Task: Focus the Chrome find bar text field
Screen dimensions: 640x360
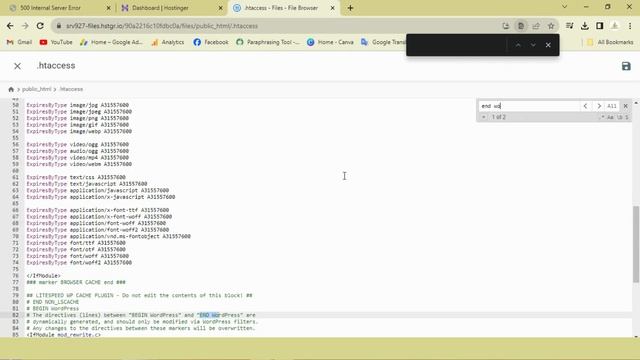Action: pyautogui.click(x=457, y=45)
